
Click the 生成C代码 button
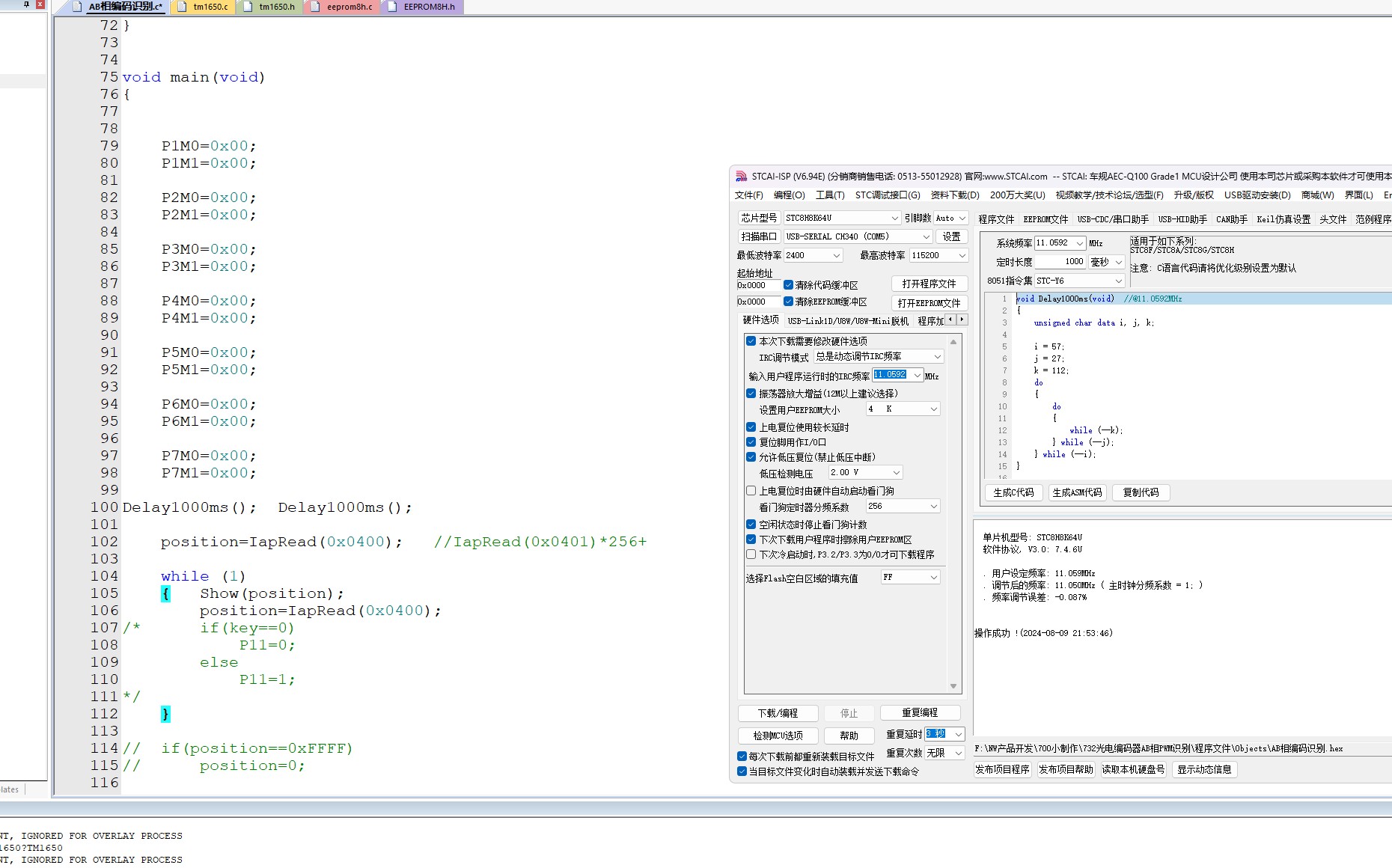click(1013, 492)
